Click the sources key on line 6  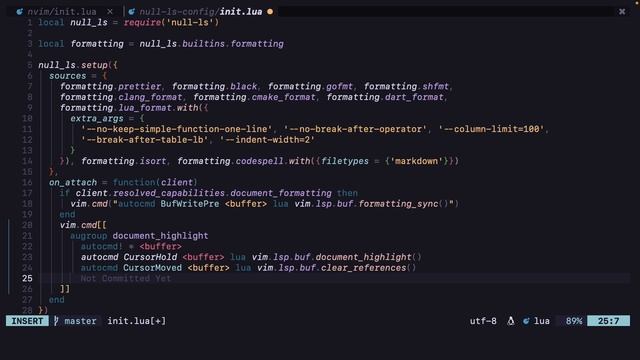tap(67, 76)
